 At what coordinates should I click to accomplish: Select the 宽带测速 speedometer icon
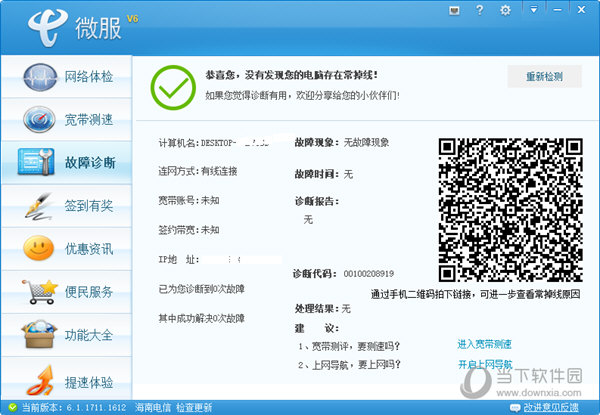39,119
